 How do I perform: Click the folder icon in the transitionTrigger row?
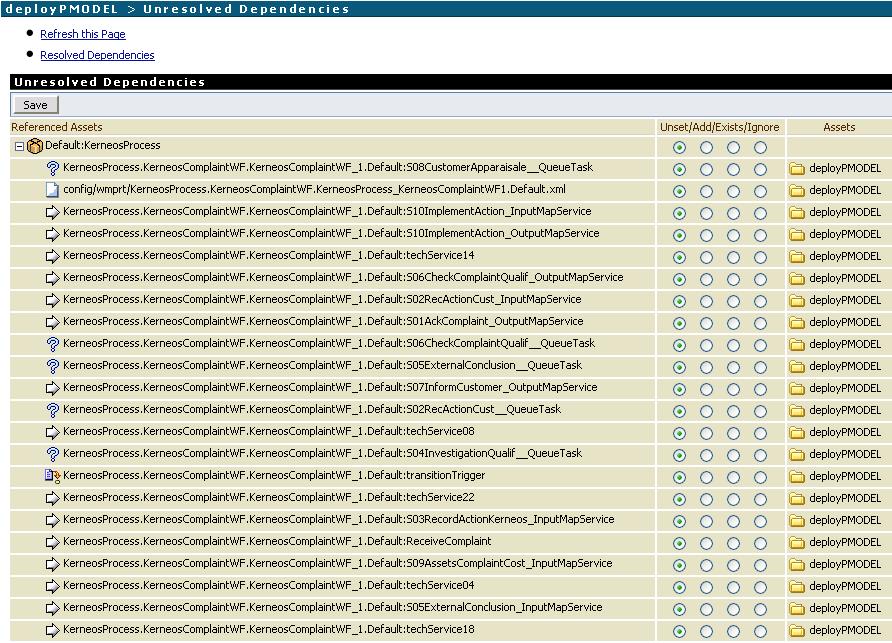coord(797,476)
